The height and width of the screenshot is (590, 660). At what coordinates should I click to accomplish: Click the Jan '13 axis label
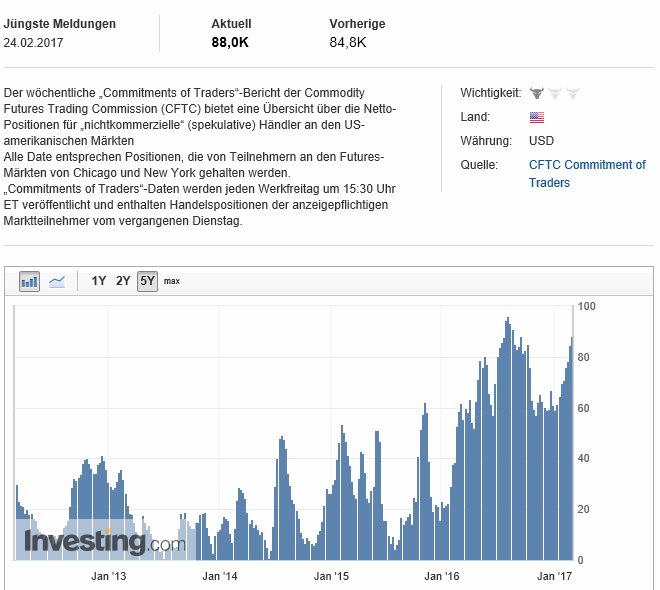[x=108, y=576]
